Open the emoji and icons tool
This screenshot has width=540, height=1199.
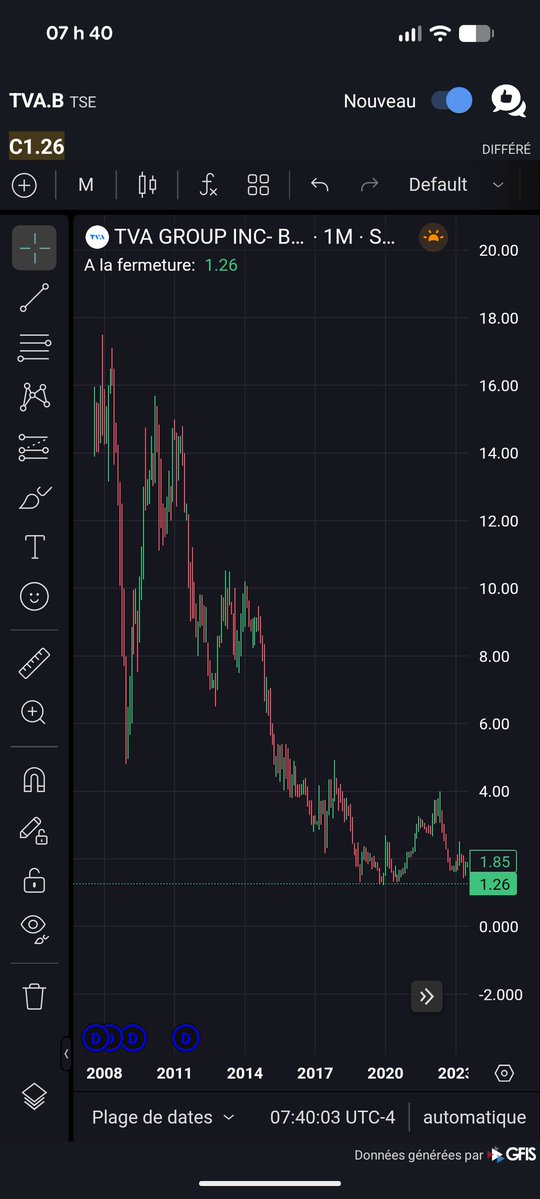[34, 596]
